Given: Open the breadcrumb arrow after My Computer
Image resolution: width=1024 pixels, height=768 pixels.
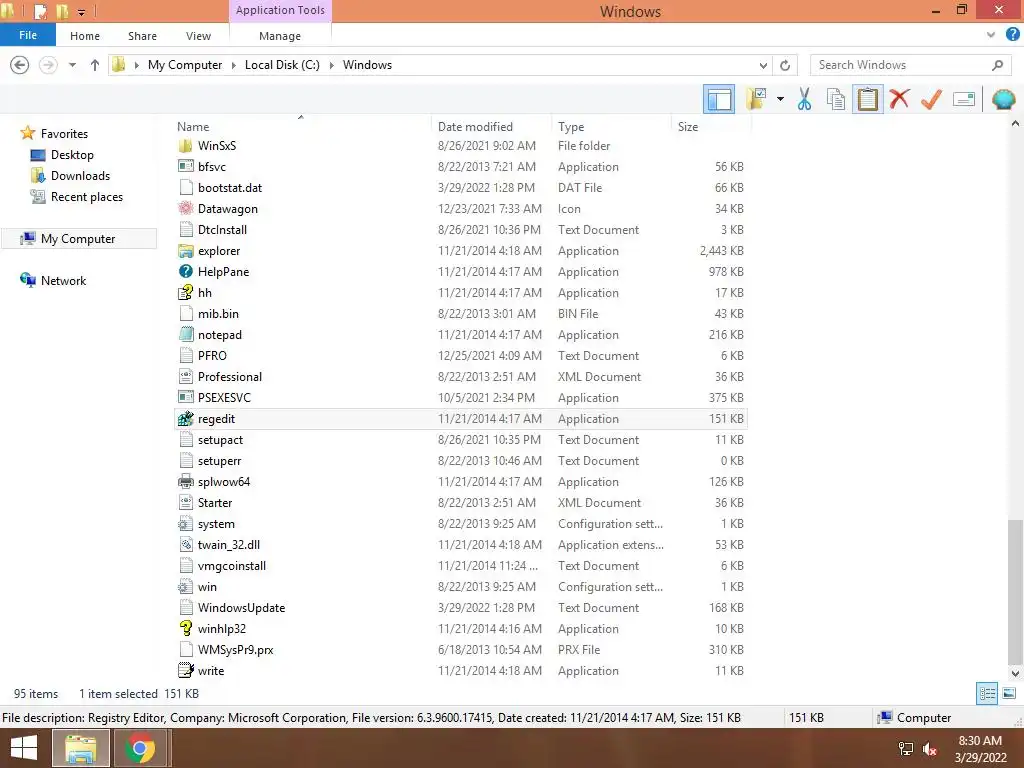Looking at the screenshot, I should pyautogui.click(x=234, y=65).
